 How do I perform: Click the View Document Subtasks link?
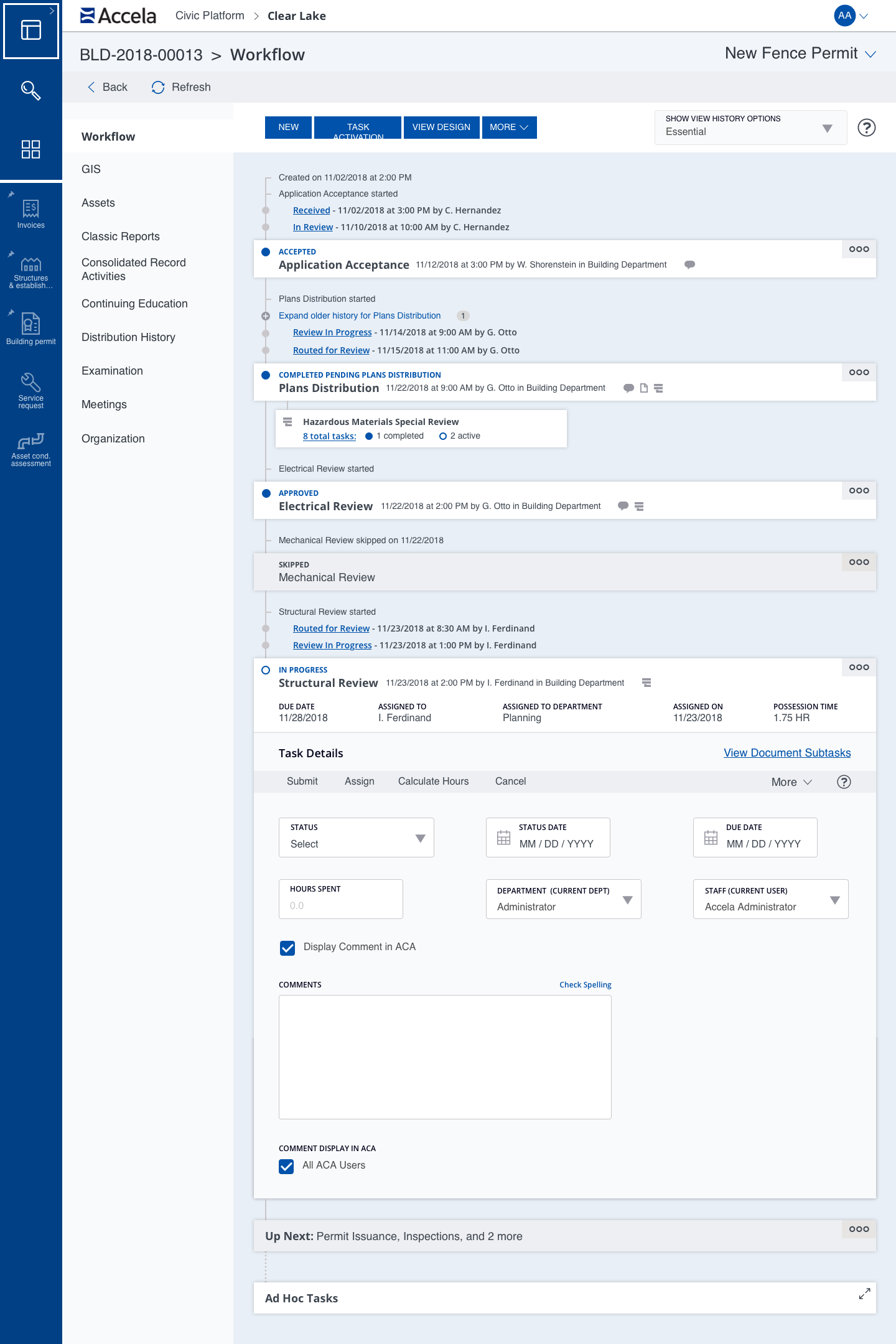click(x=787, y=753)
